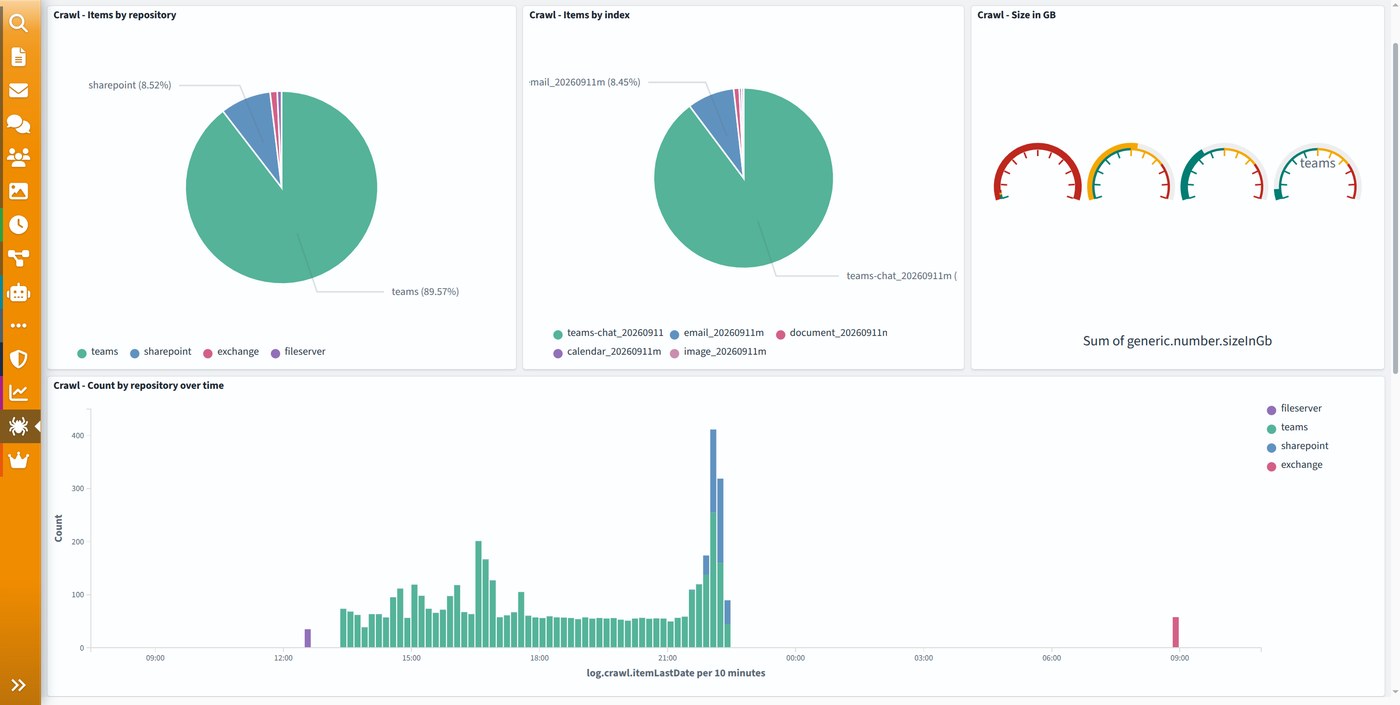Select the people group icon
Screen dimensions: 1400x705
[18, 157]
